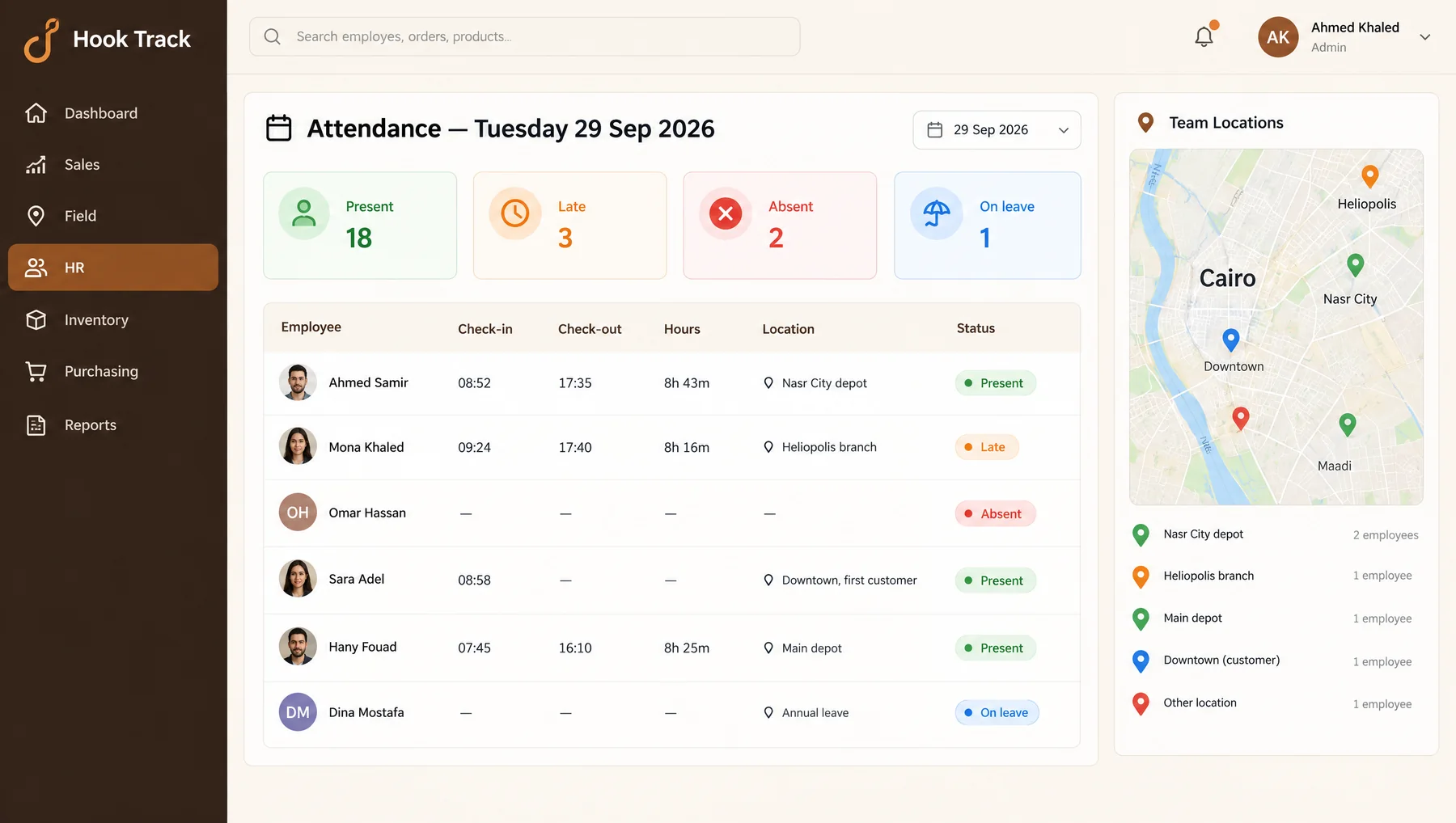Image resolution: width=1456 pixels, height=823 pixels.
Task: Click Mona Khaled's Late status badge
Action: [986, 447]
